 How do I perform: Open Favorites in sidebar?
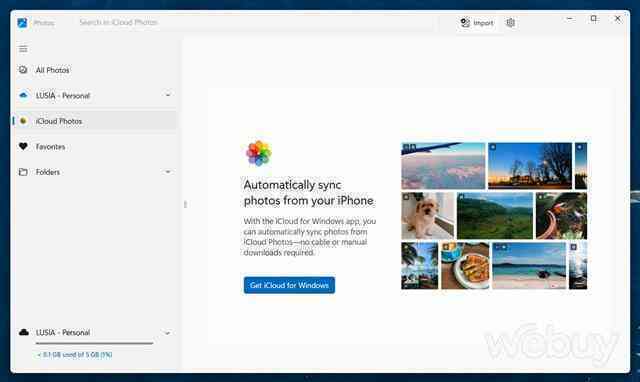coord(96,147)
